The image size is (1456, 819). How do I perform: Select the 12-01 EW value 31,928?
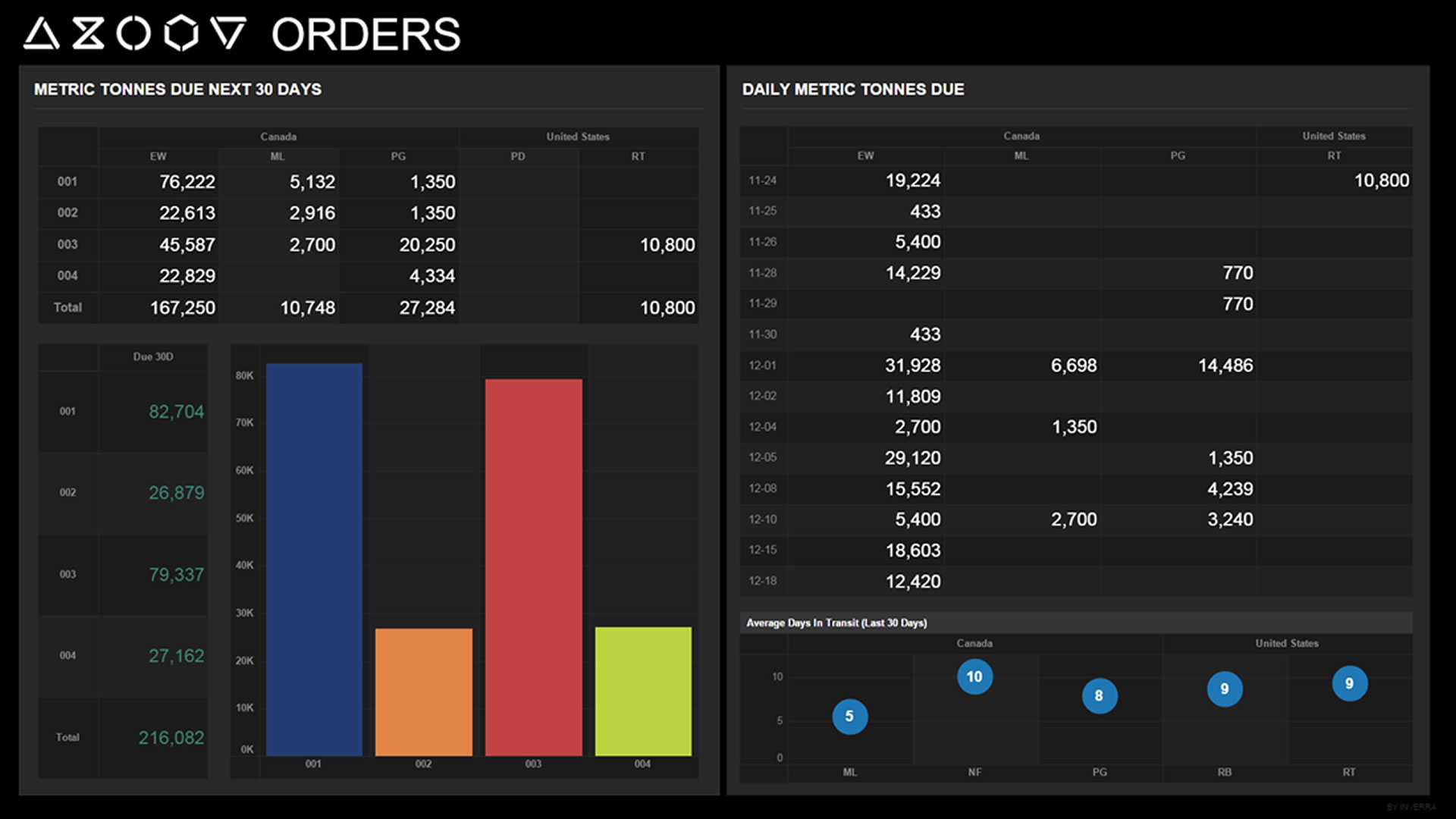tap(913, 366)
